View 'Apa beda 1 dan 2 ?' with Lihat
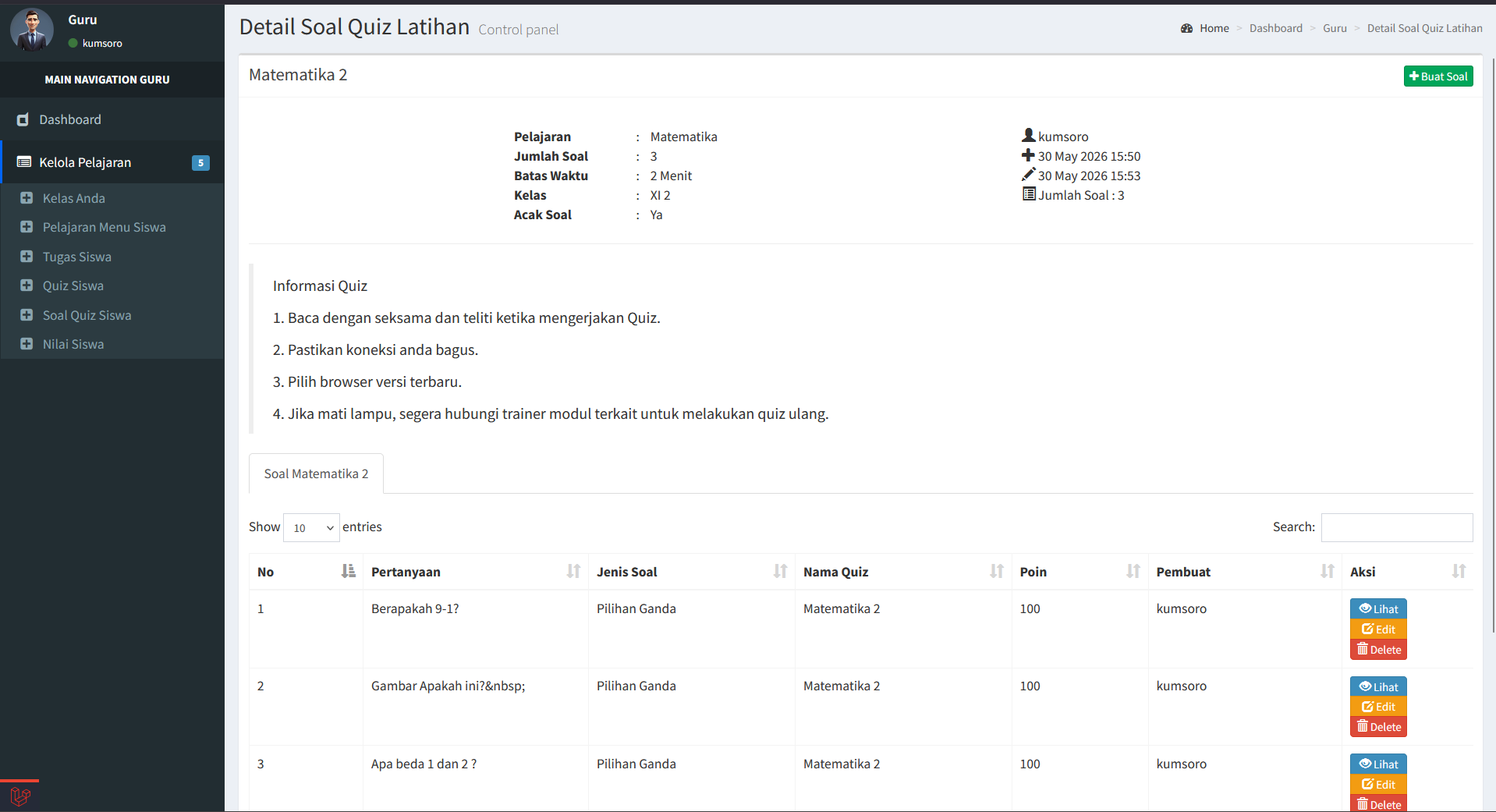The height and width of the screenshot is (812, 1496). (x=1378, y=764)
